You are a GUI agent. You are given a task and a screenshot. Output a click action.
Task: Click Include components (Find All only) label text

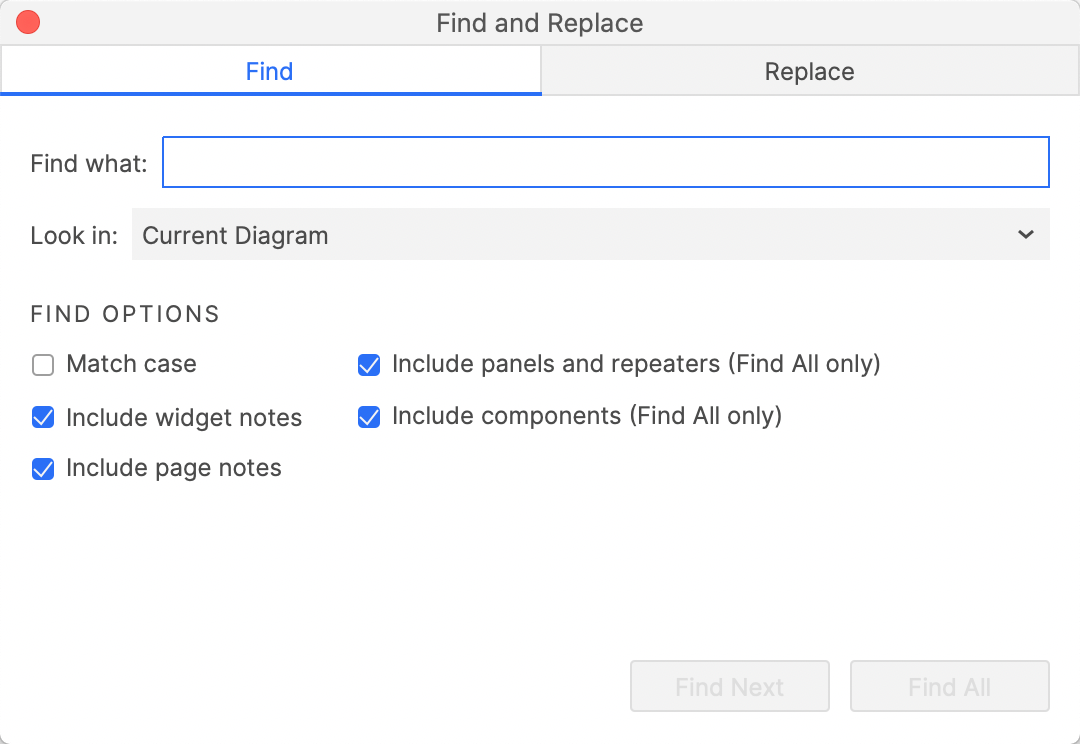pos(587,416)
